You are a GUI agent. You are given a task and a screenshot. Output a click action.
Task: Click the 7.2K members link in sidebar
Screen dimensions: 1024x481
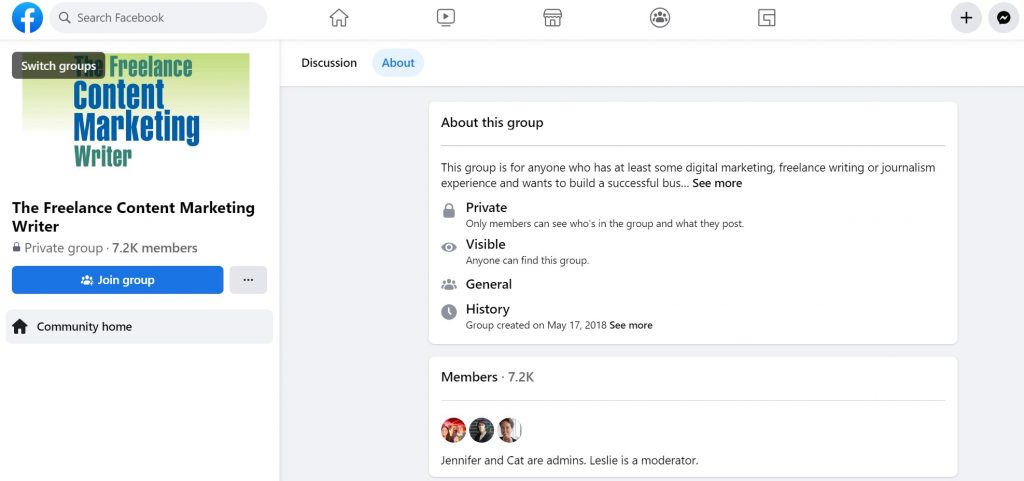(x=155, y=248)
